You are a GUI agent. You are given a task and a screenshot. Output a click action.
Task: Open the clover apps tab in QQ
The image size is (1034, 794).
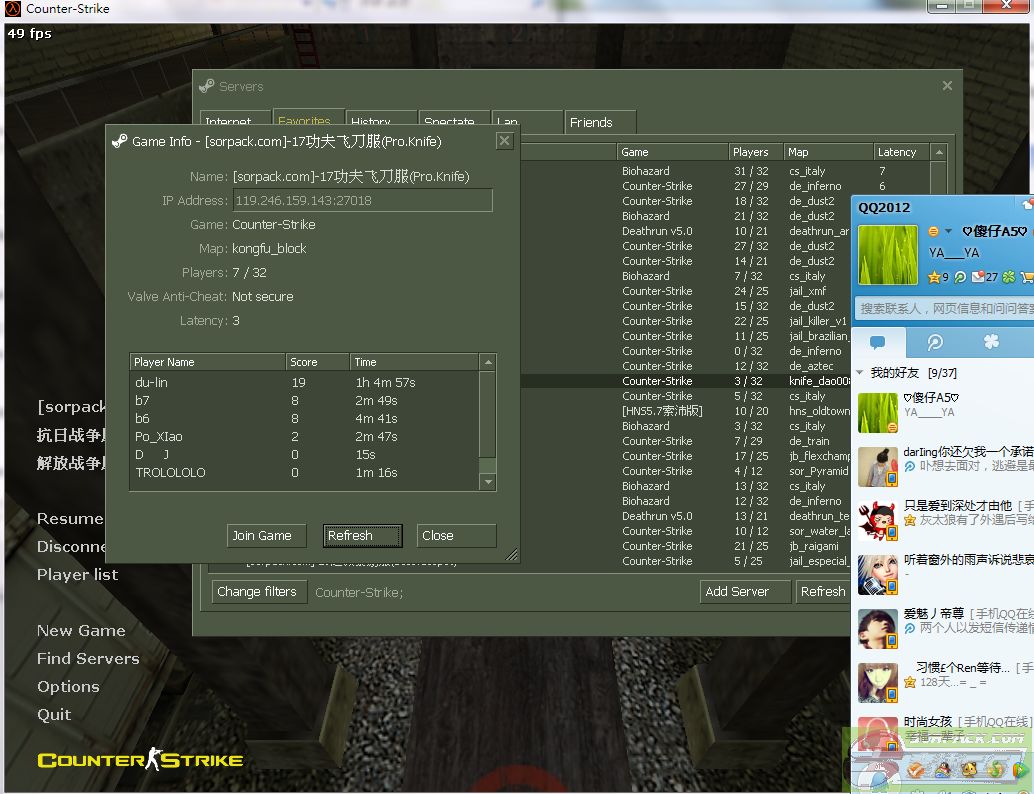coord(991,342)
